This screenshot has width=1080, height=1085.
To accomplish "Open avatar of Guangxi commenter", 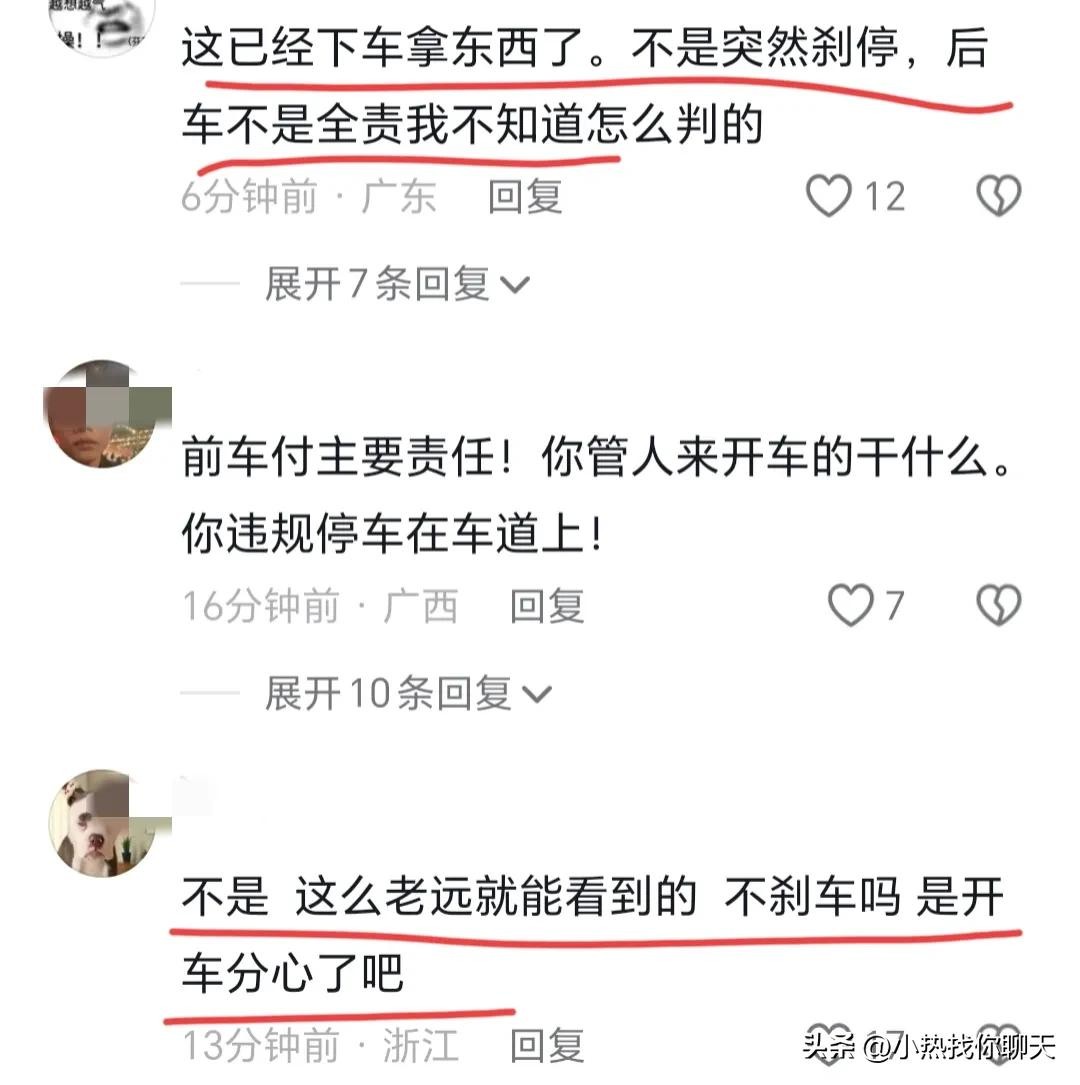I will click(106, 413).
